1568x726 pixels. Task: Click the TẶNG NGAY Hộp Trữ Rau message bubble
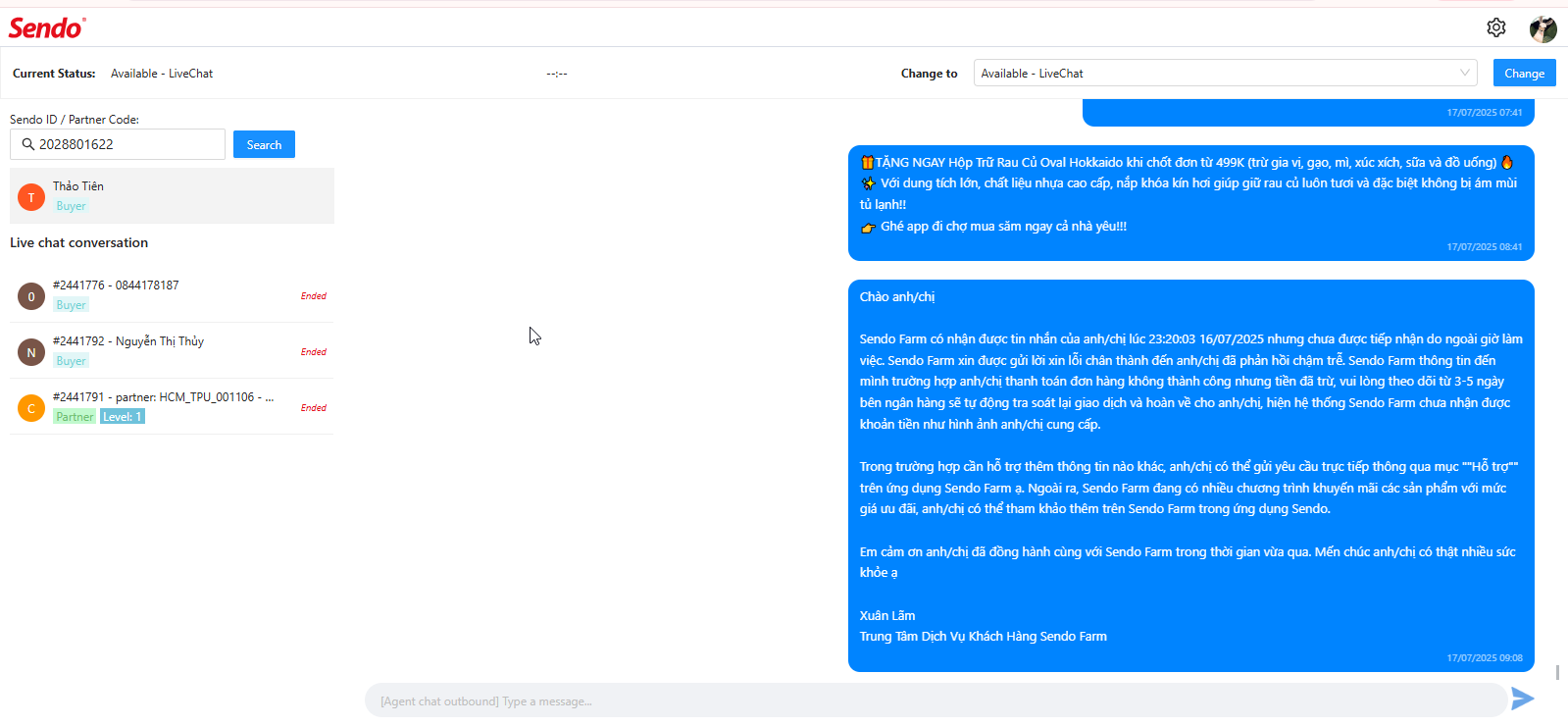click(1190, 203)
